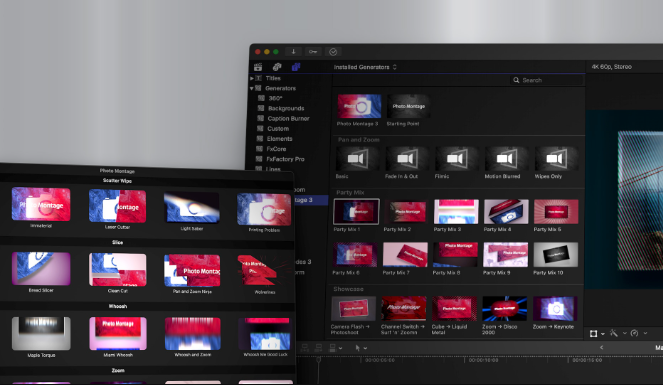
Task: Collapse the Generators category
Action: [x=252, y=88]
